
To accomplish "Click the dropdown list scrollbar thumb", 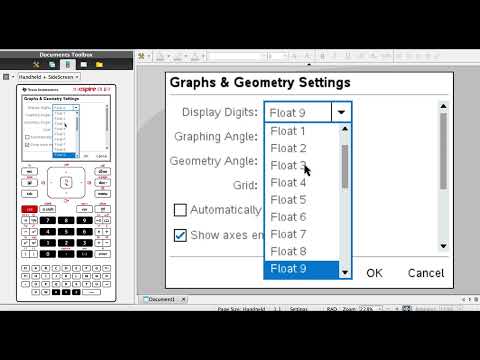I will (345, 167).
